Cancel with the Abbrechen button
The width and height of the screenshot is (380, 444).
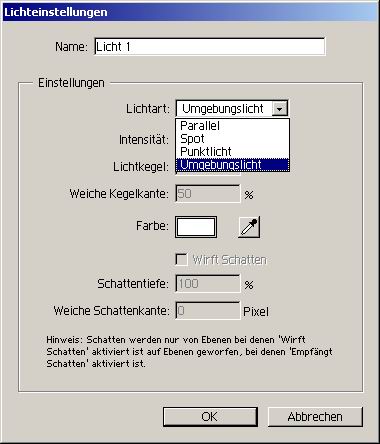pos(315,417)
